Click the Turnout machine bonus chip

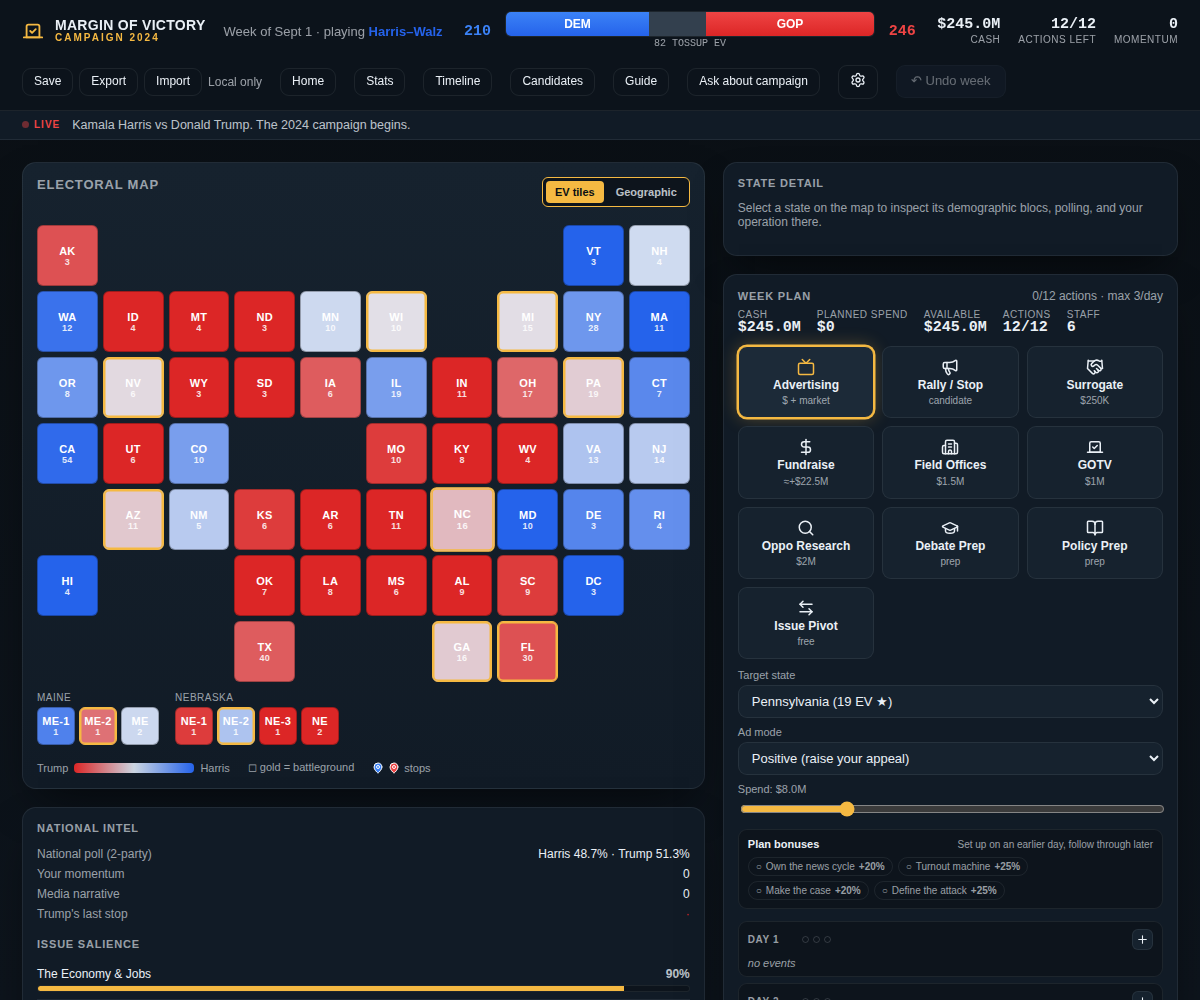[963, 867]
